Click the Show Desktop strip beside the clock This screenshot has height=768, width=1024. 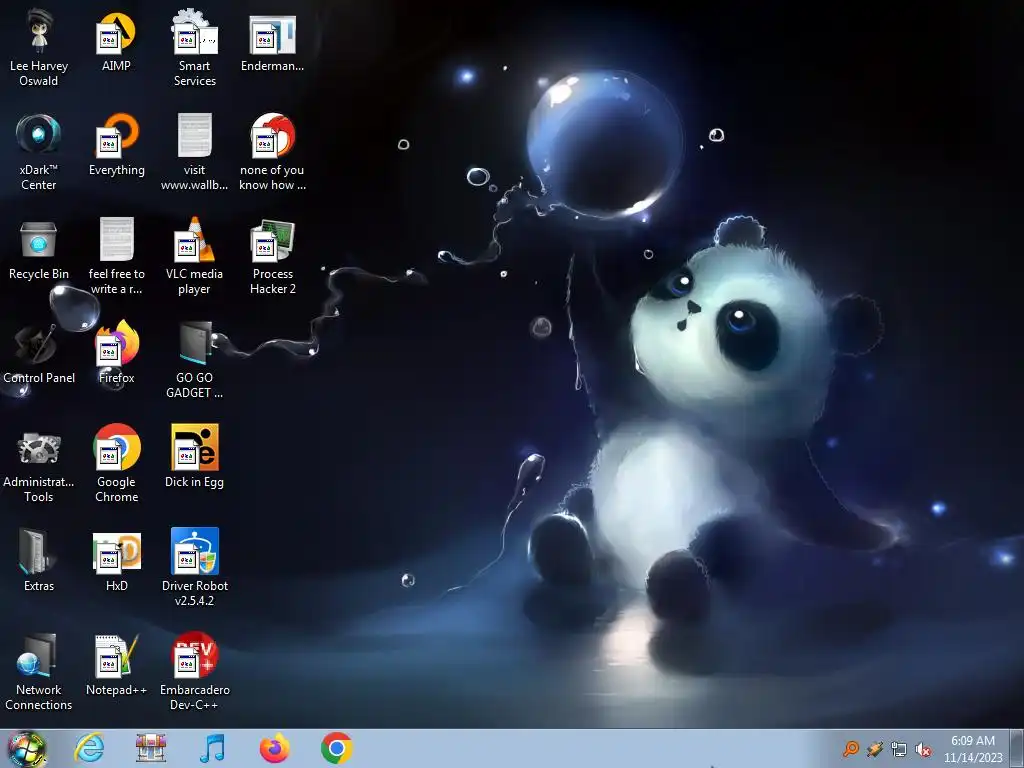coord(1017,748)
